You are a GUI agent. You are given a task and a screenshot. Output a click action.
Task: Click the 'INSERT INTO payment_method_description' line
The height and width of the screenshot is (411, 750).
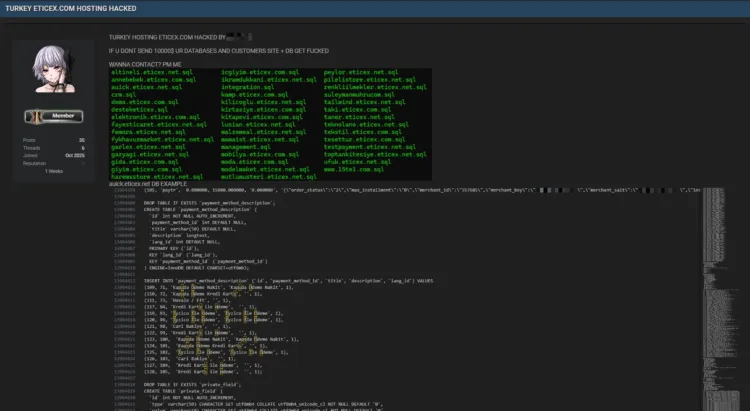point(288,281)
